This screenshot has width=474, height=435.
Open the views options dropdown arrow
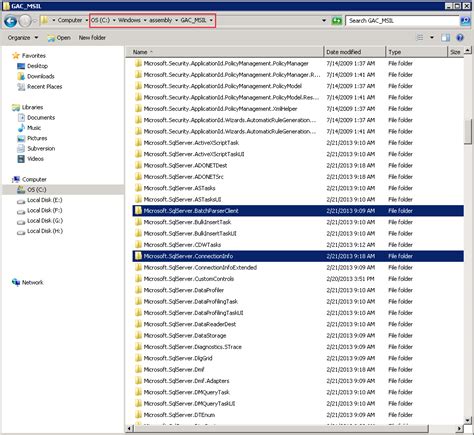tap(432, 38)
